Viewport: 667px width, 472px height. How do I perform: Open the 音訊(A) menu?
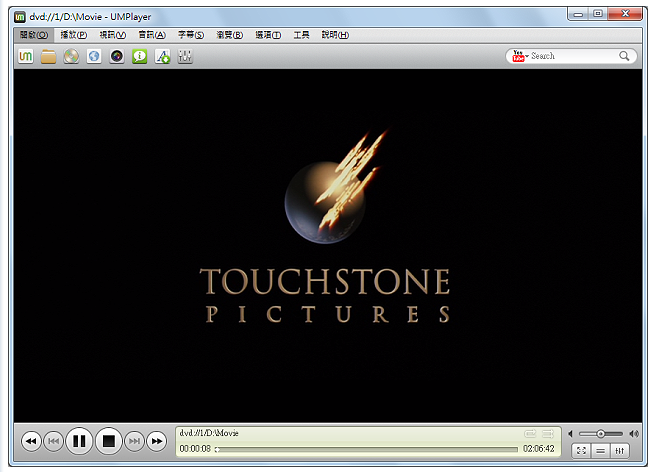pos(152,35)
